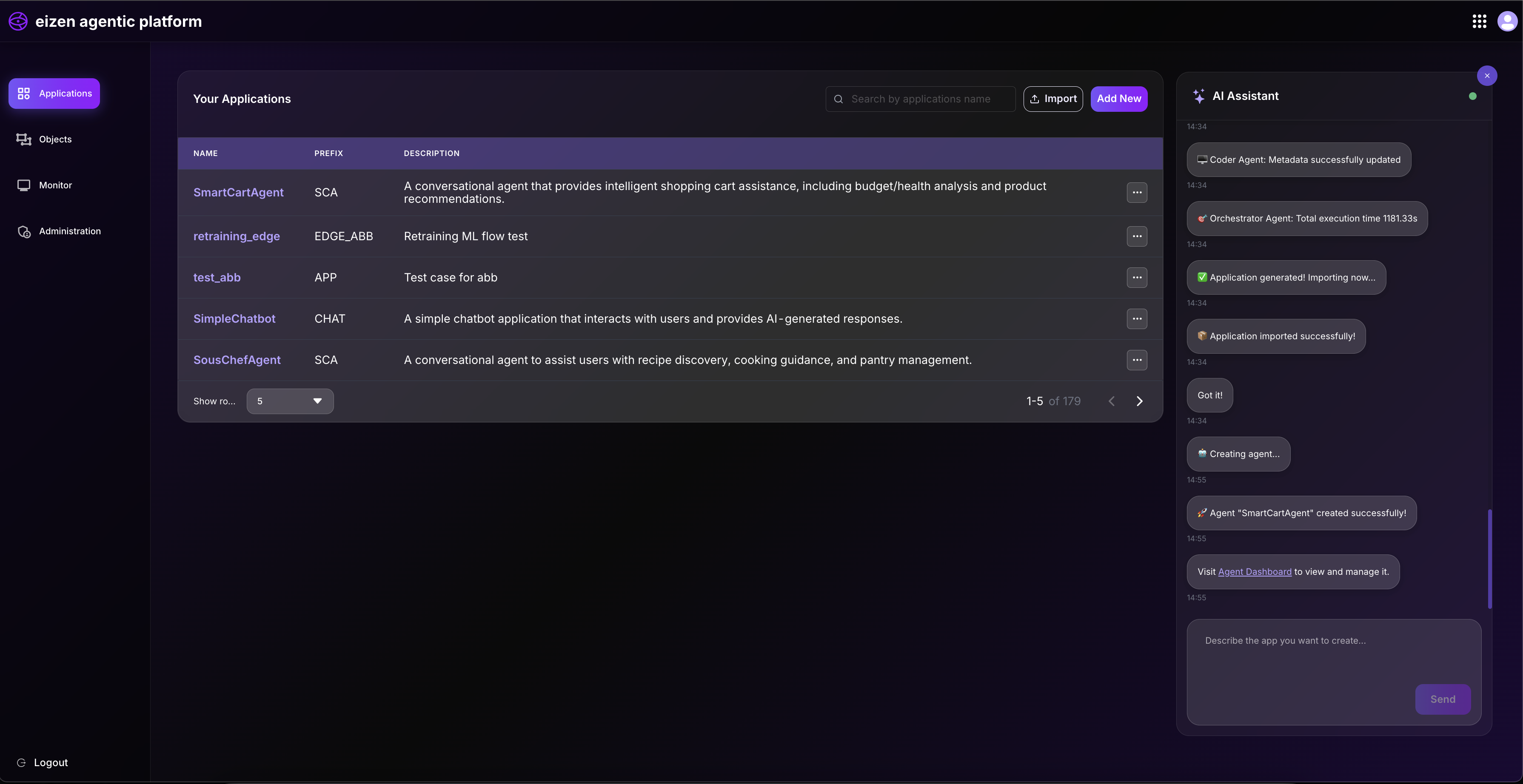Click the SimpleChatbot more actions icon
Image resolution: width=1523 pixels, height=784 pixels.
pos(1136,318)
